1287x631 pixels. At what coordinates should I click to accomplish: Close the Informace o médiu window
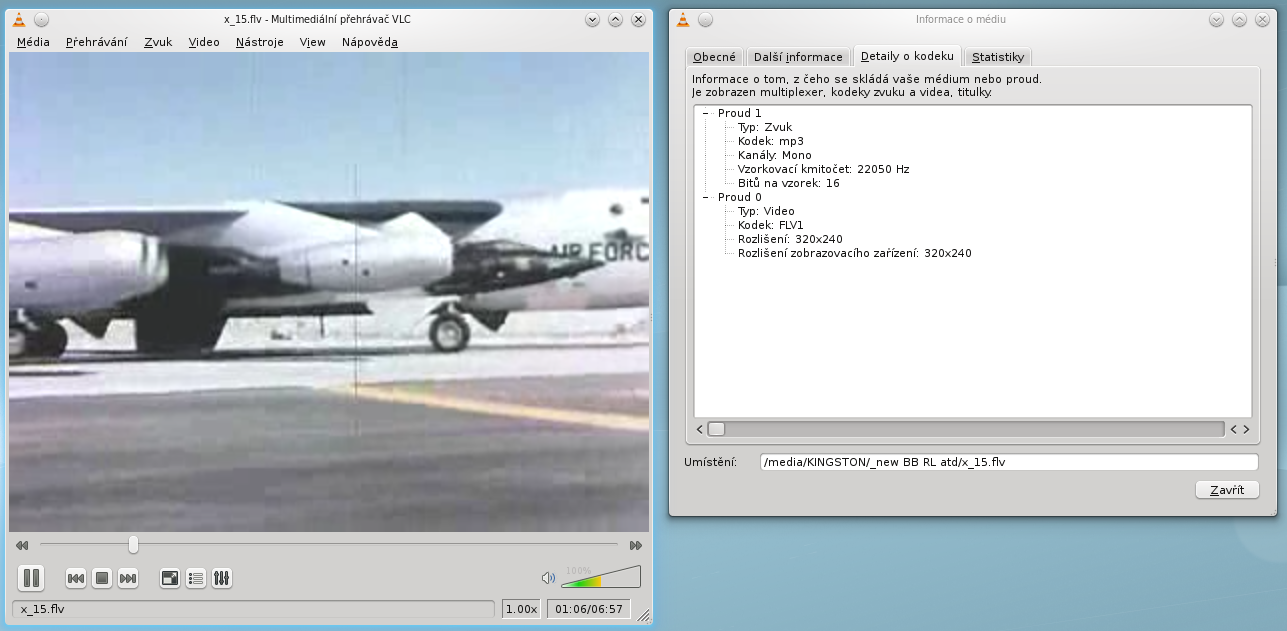[x=1262, y=19]
